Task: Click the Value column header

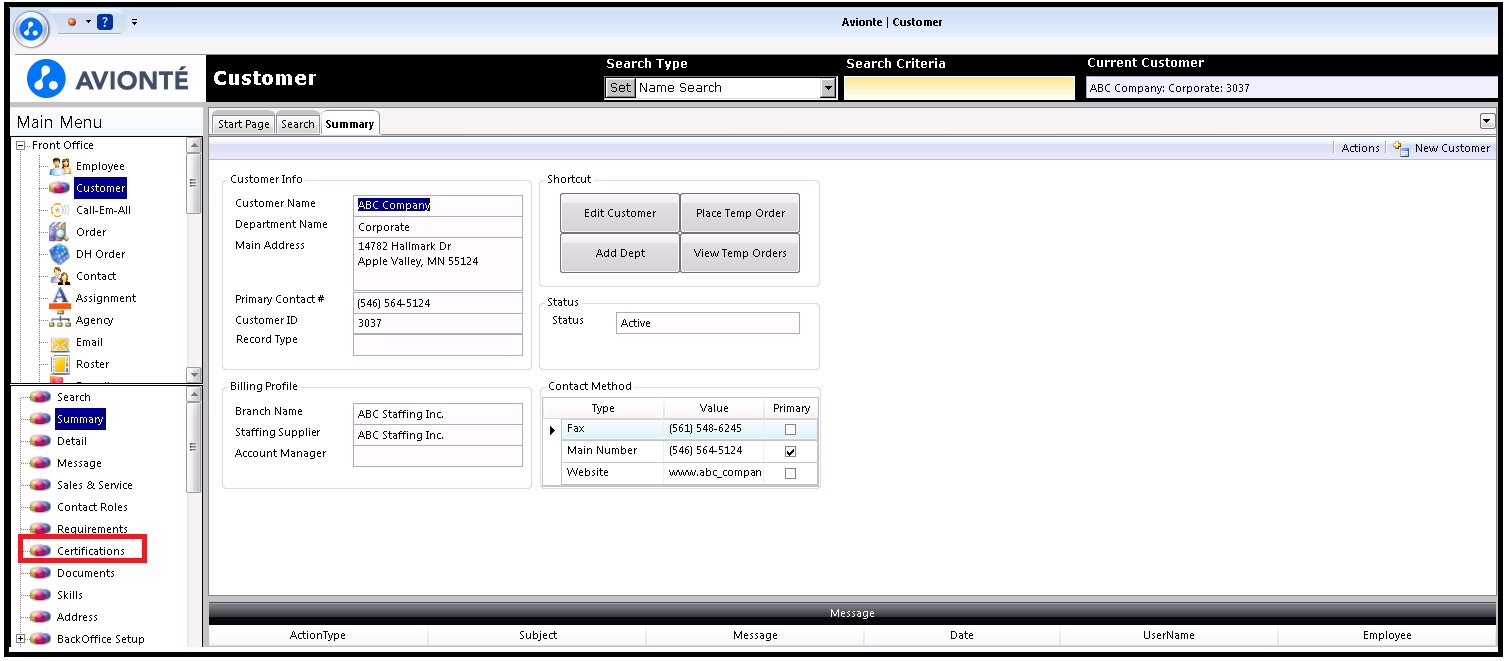Action: pyautogui.click(x=714, y=408)
